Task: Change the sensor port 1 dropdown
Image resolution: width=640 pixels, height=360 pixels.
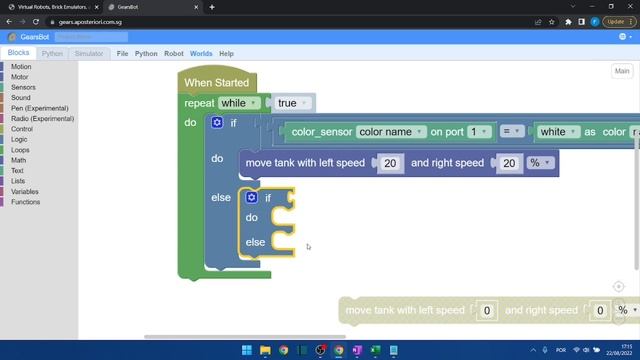Action: pyautogui.click(x=479, y=132)
